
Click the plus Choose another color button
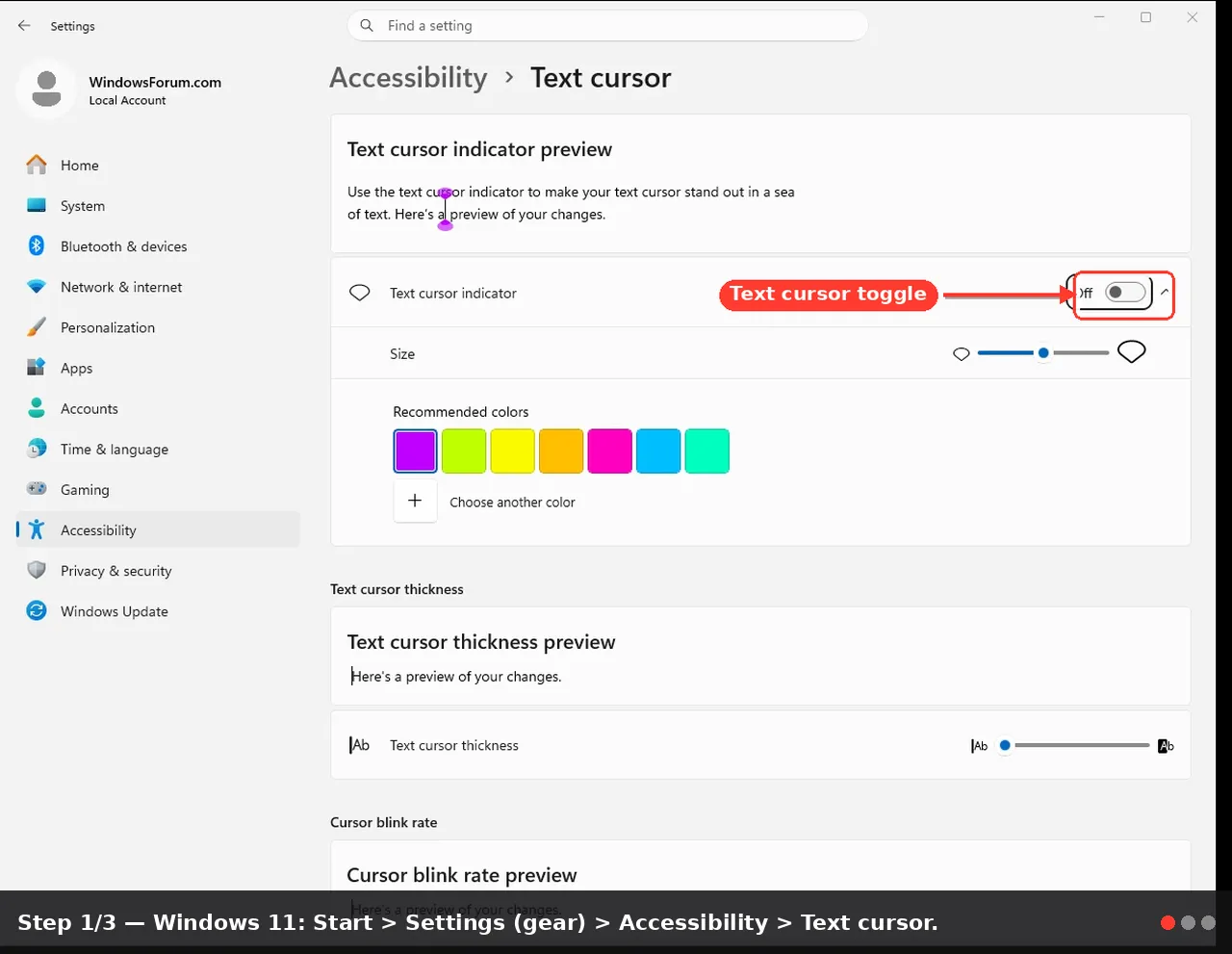tap(415, 501)
